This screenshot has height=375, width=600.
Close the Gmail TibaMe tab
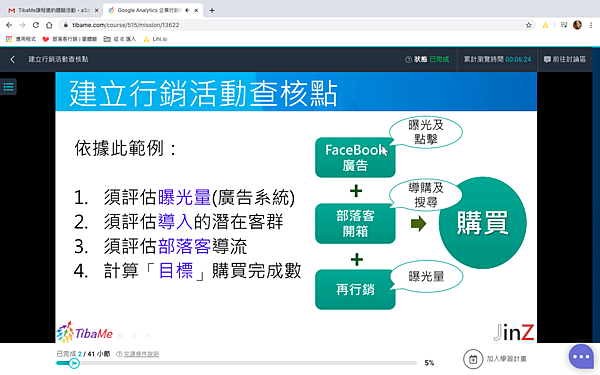point(96,10)
